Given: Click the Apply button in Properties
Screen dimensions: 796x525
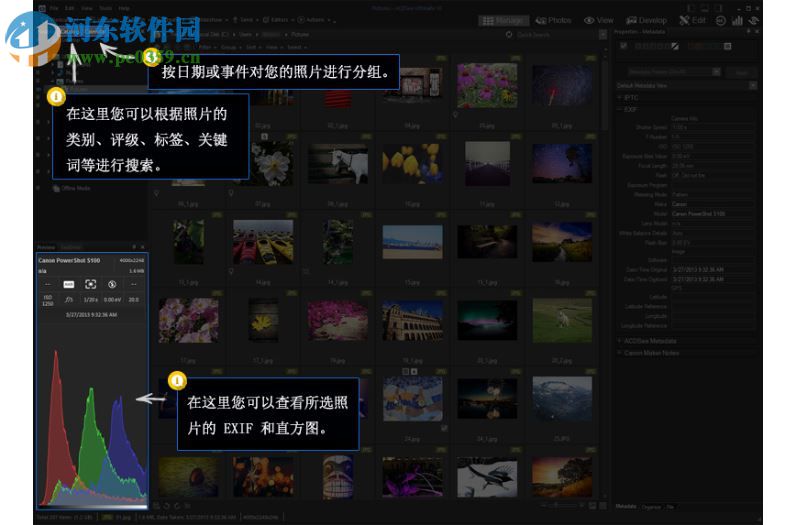Looking at the screenshot, I should click(741, 72).
